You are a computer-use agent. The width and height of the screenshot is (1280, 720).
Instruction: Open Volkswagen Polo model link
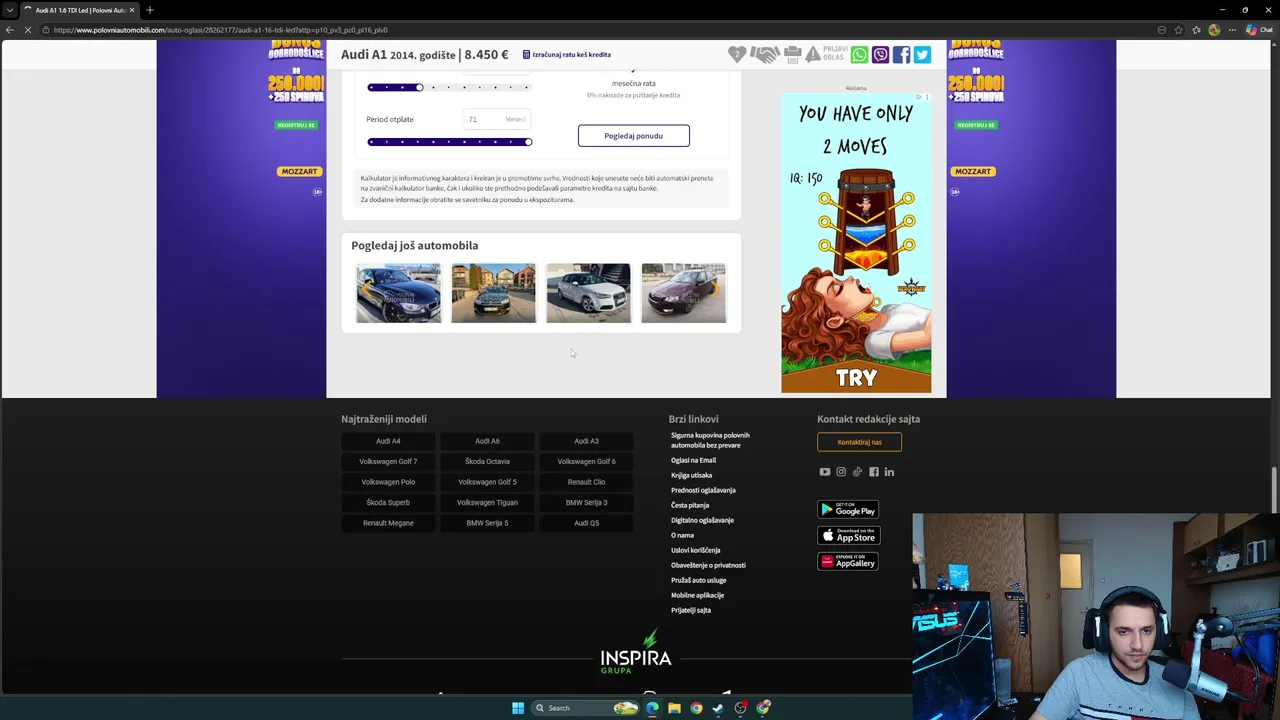(388, 482)
